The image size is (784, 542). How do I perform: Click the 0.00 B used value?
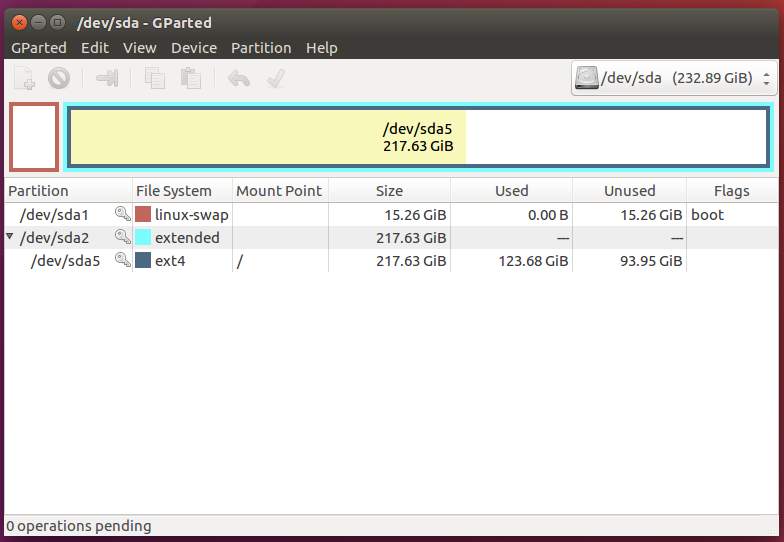point(548,215)
